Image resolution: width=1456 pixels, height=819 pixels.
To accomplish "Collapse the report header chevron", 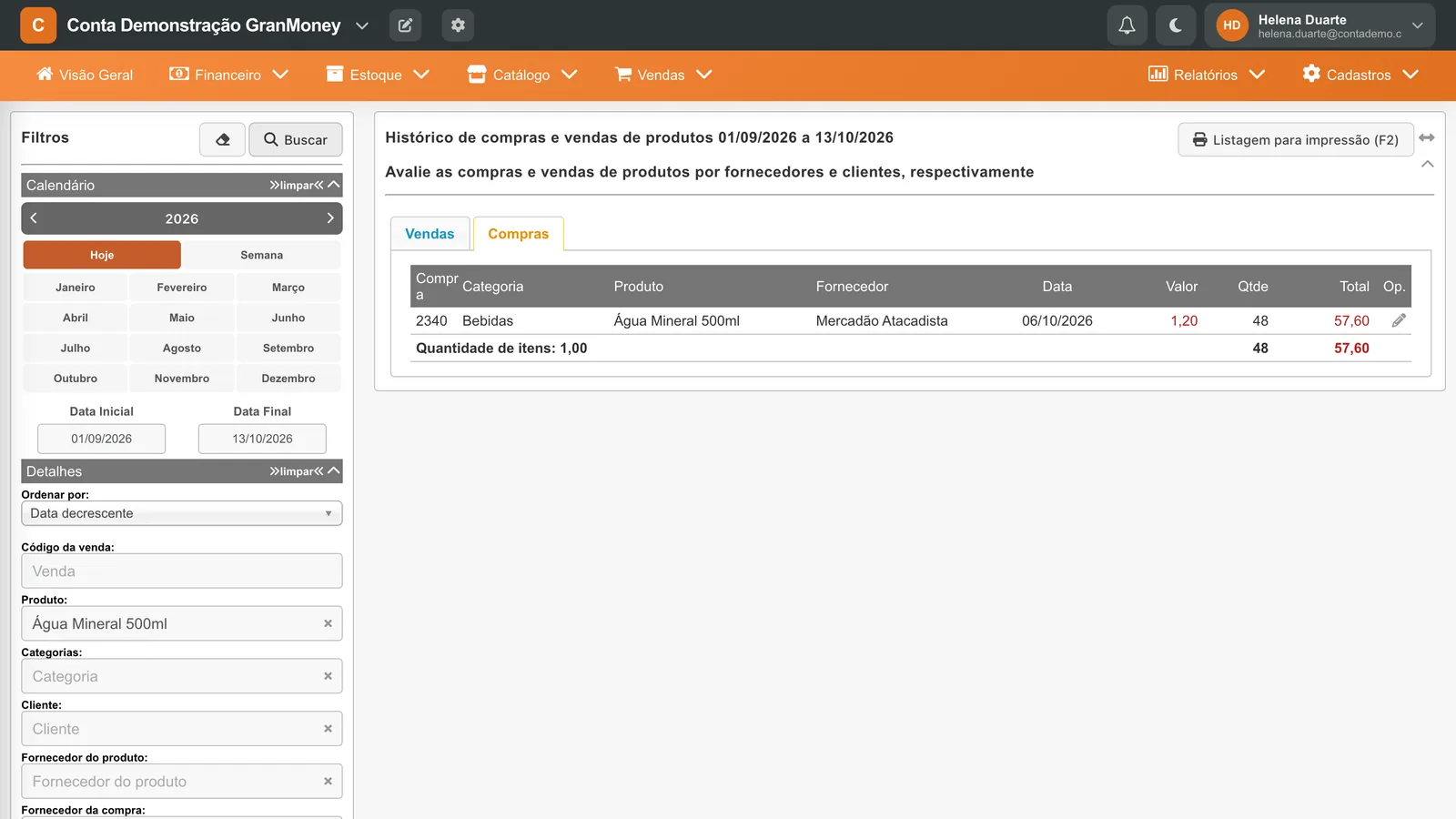I will pos(1428,164).
